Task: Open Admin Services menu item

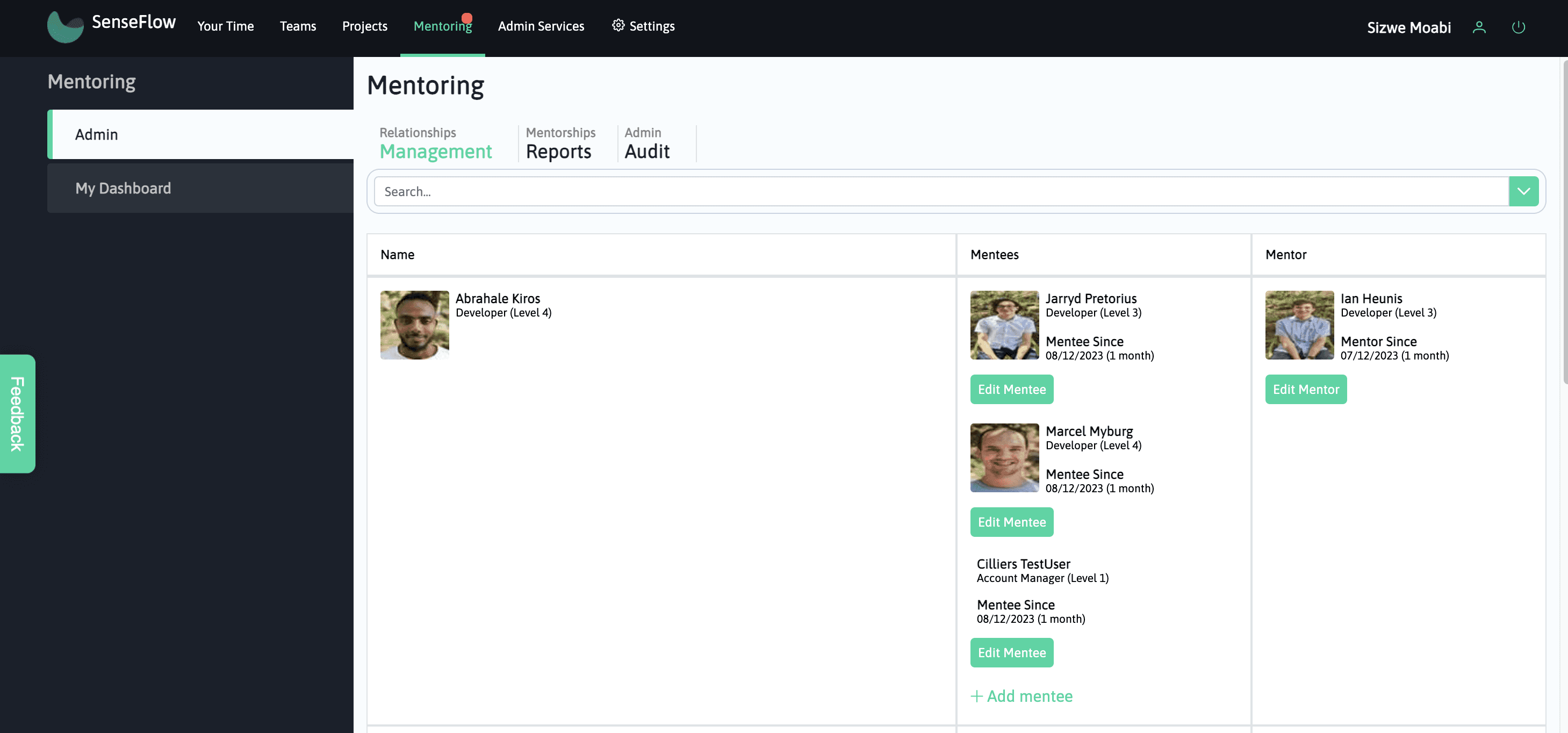Action: [x=541, y=26]
